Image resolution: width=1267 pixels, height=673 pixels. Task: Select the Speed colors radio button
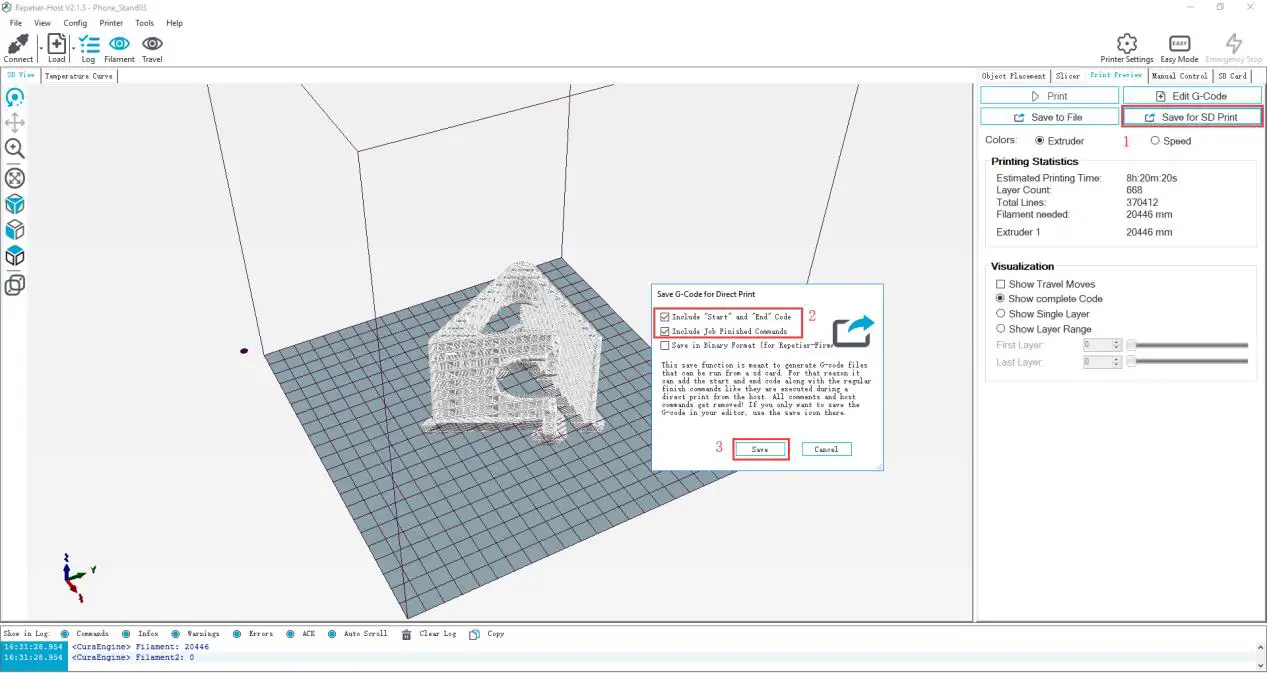click(1155, 141)
